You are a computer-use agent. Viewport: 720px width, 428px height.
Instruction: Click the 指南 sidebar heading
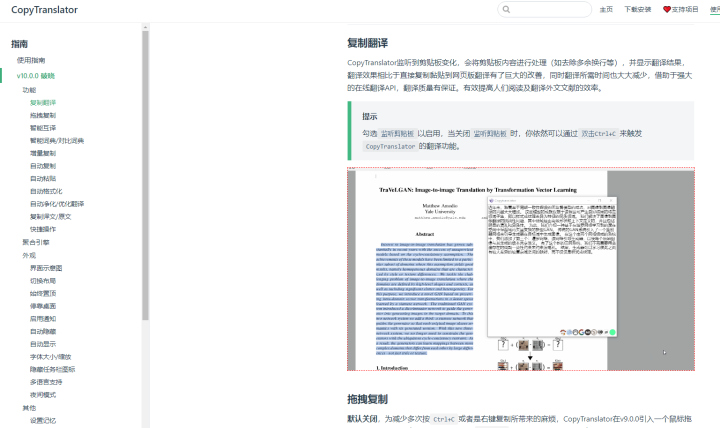19,44
